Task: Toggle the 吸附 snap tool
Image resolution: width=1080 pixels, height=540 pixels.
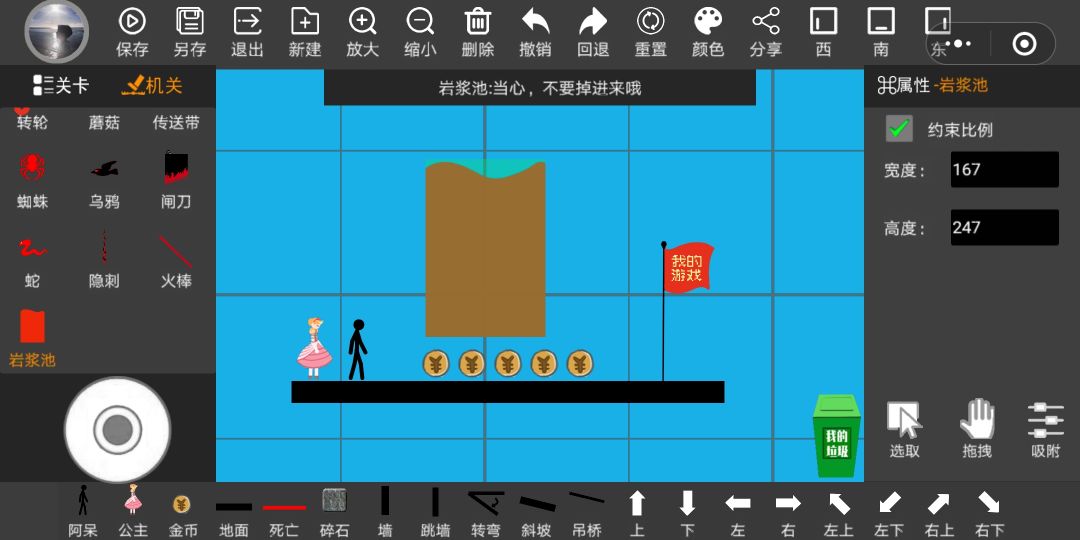Action: click(1046, 430)
